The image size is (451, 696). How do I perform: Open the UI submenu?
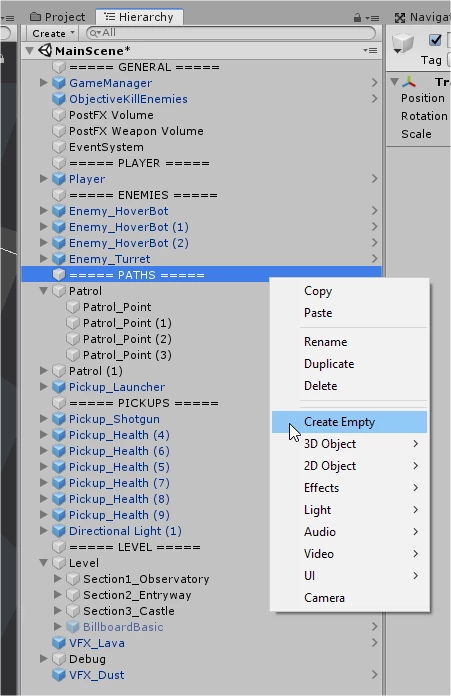(349, 576)
